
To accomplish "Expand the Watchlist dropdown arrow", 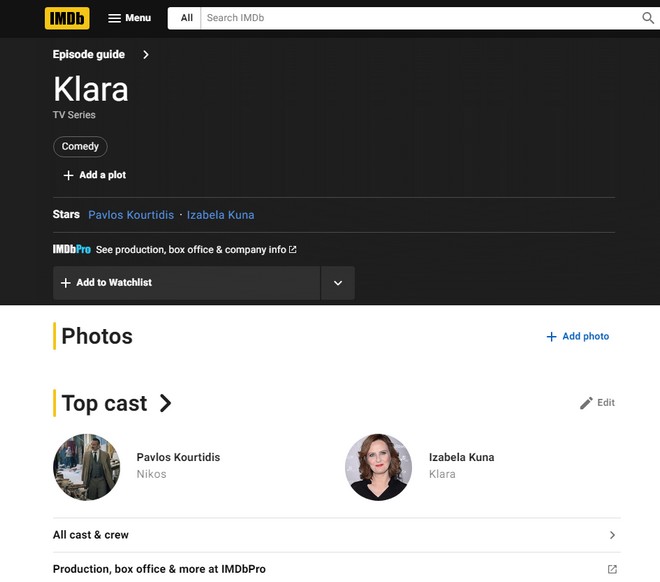I will point(338,283).
